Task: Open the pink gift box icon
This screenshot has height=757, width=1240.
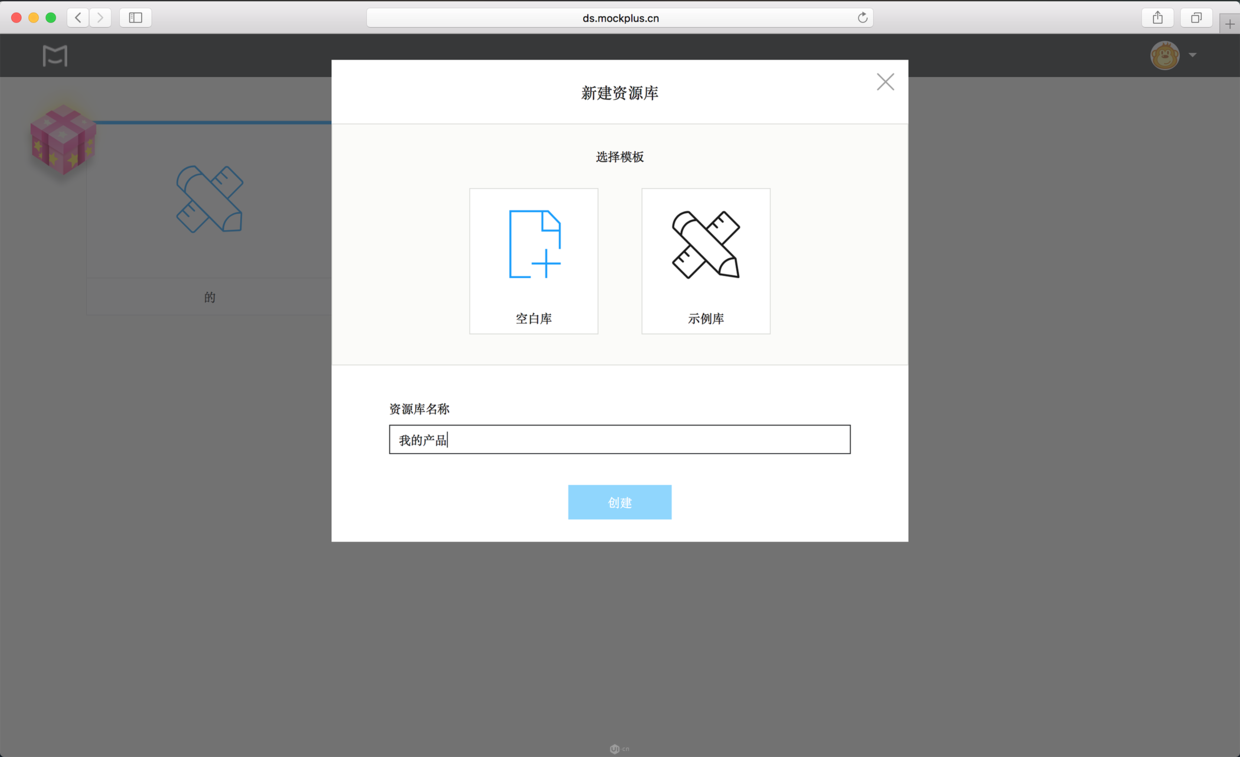Action: pos(62,140)
